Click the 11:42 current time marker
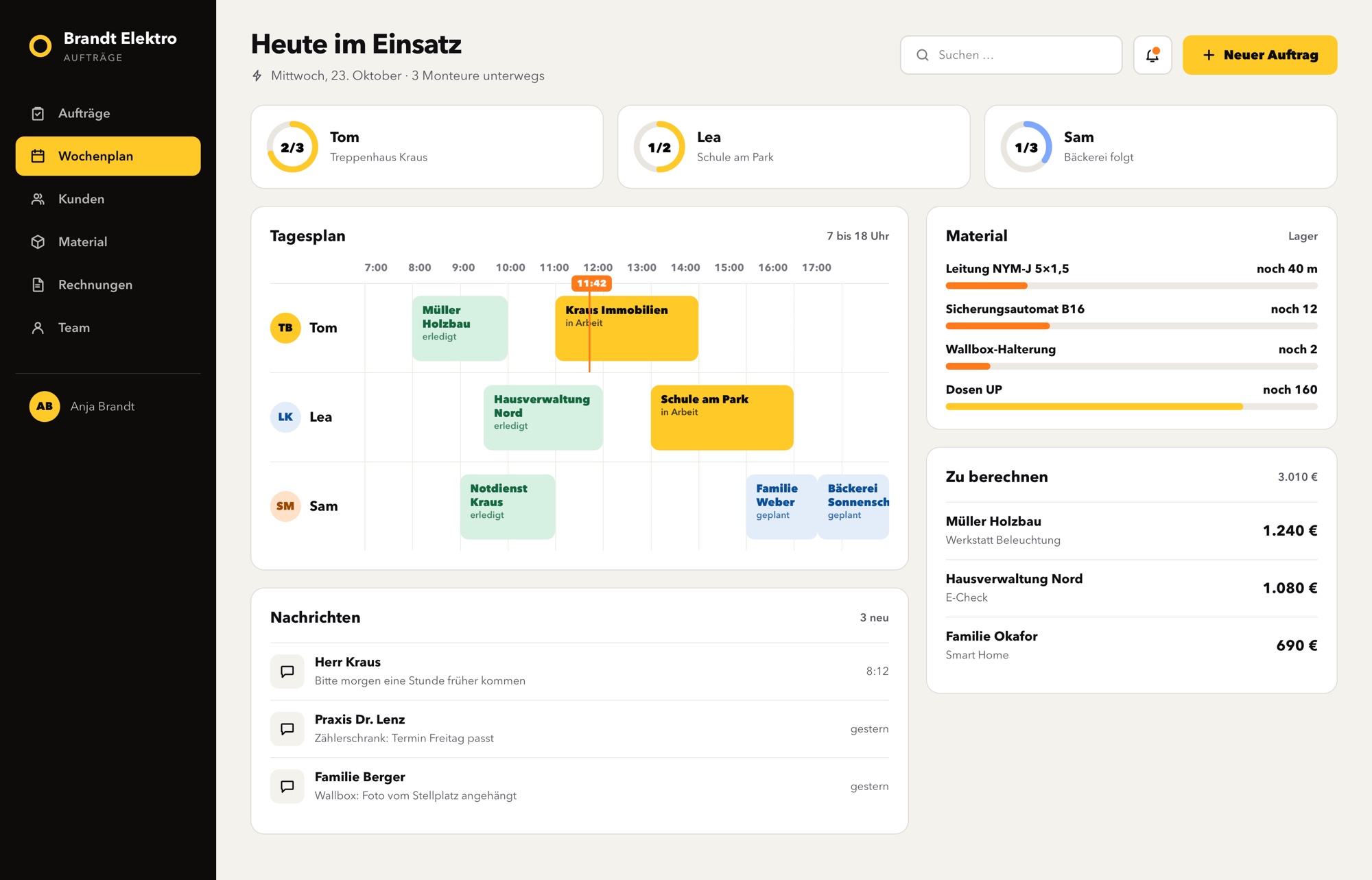 coord(591,283)
